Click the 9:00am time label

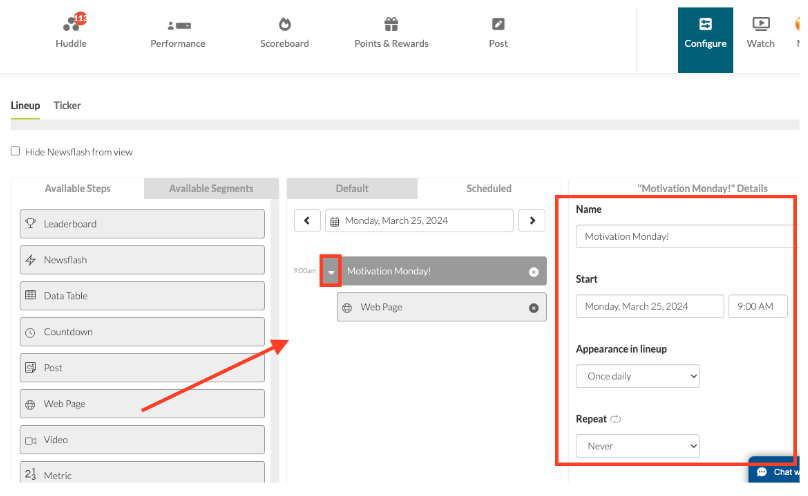pos(305,270)
